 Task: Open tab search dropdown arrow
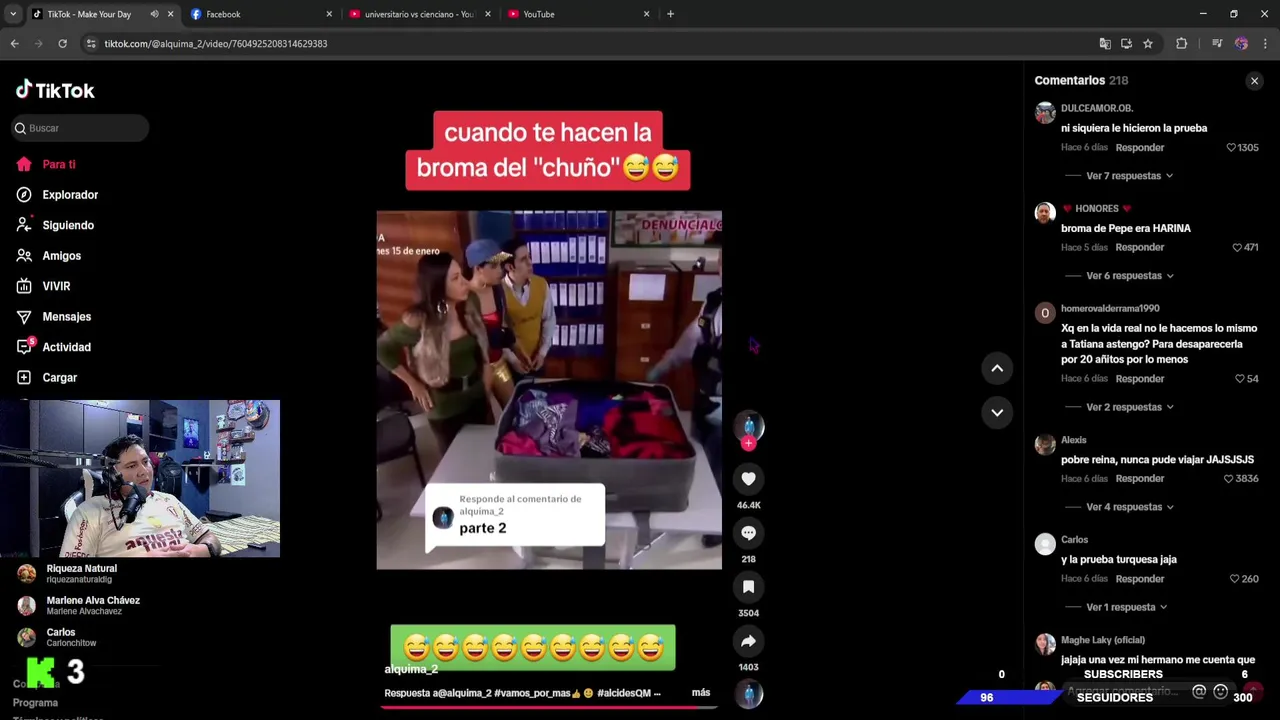[12, 14]
